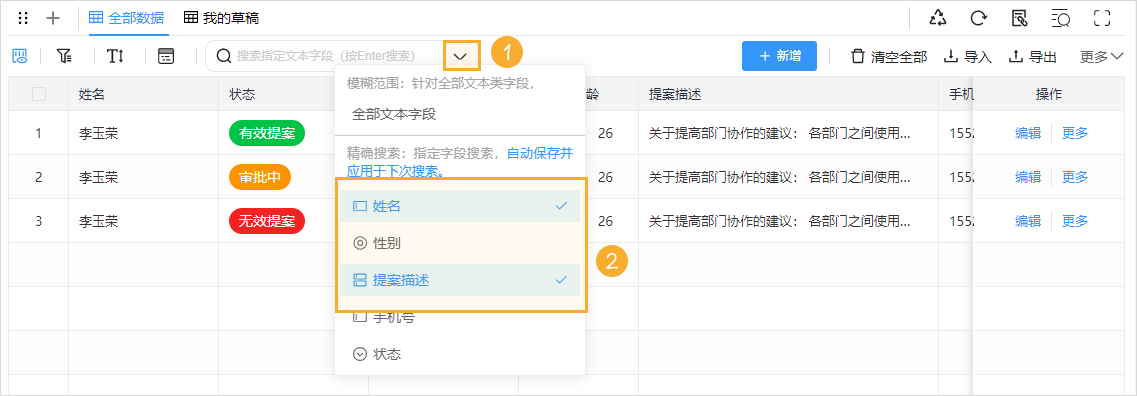Switch to 我的草稿 tab
The image size is (1137, 396).
[x=221, y=18]
